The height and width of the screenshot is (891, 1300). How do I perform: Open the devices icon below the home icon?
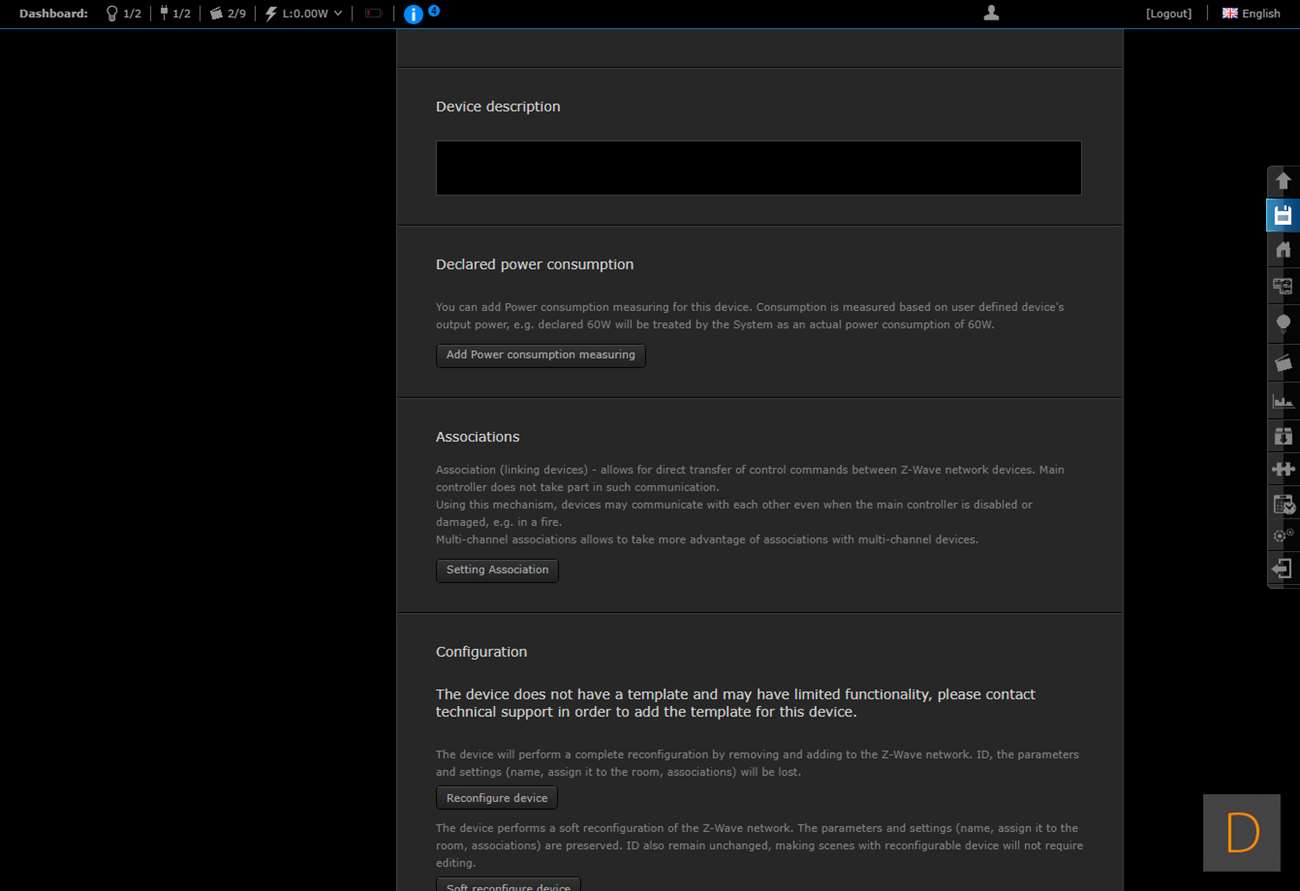point(1283,286)
